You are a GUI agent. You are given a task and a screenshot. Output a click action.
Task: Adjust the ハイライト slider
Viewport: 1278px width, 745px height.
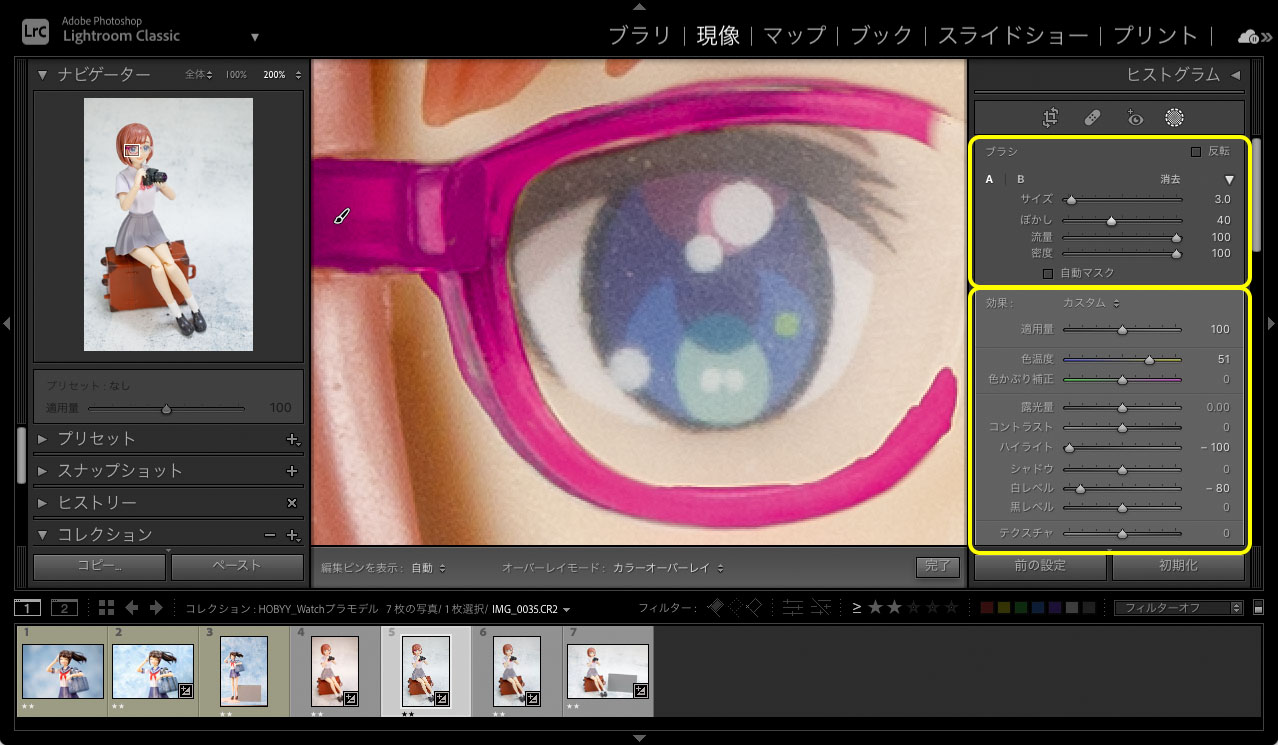tap(1122, 448)
